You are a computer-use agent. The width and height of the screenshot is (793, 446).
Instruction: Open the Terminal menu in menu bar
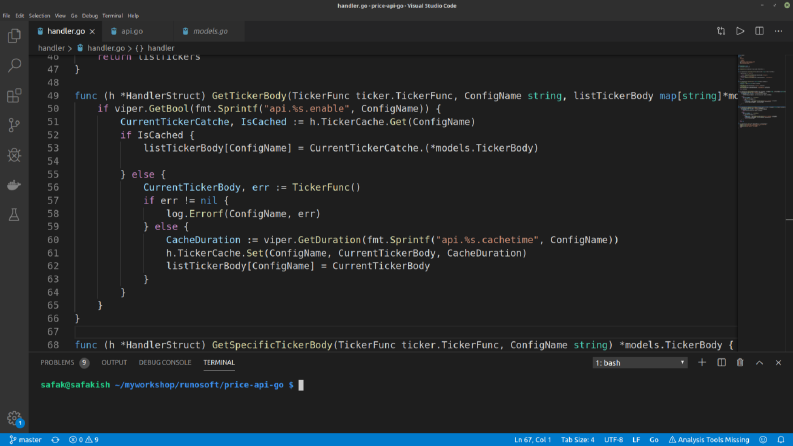(x=112, y=16)
